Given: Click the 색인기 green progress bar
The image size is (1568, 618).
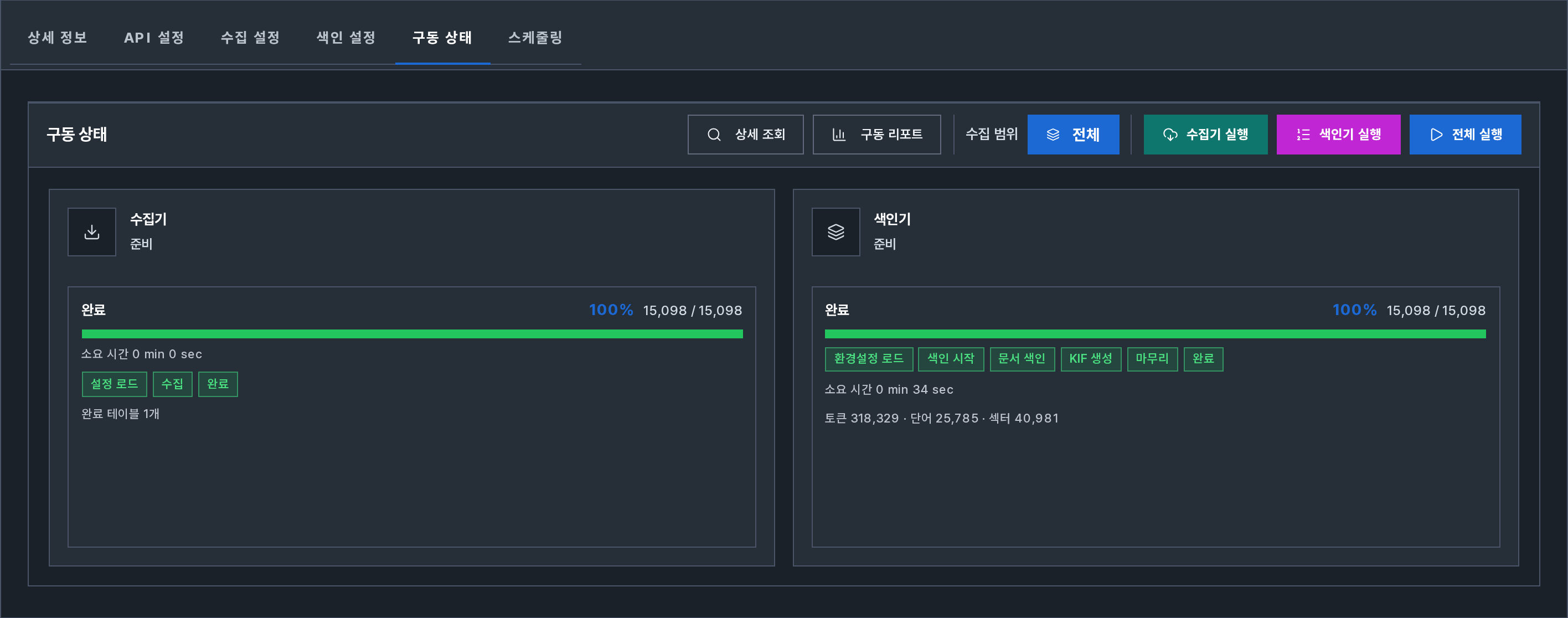Looking at the screenshot, I should point(1155,334).
